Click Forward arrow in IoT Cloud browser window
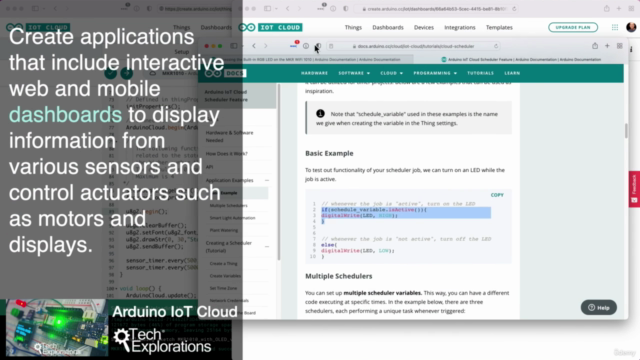 299,9
